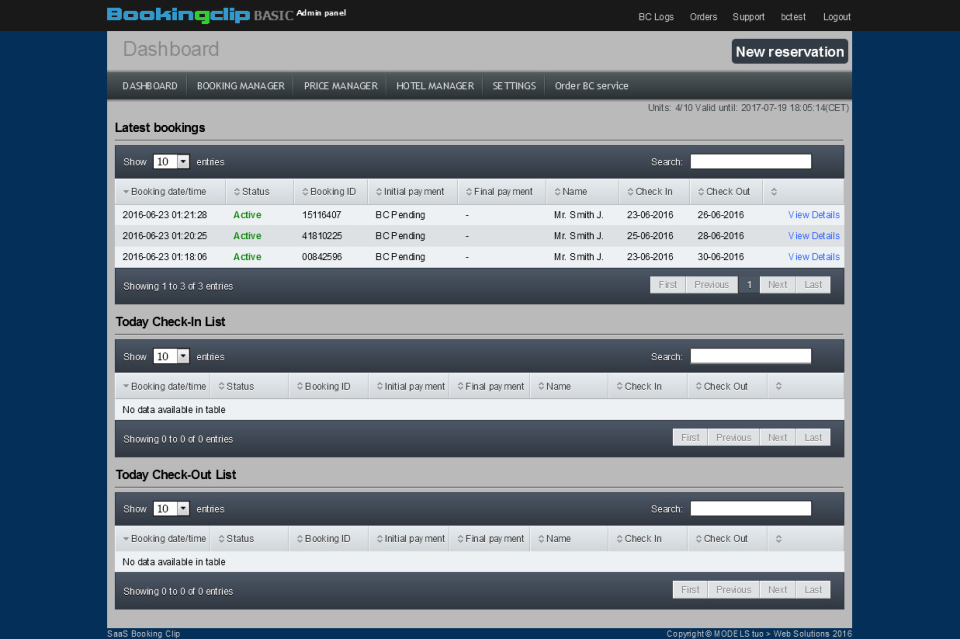Screen dimensions: 960x639
Task: View details of booking 15116407
Action: (x=813, y=215)
